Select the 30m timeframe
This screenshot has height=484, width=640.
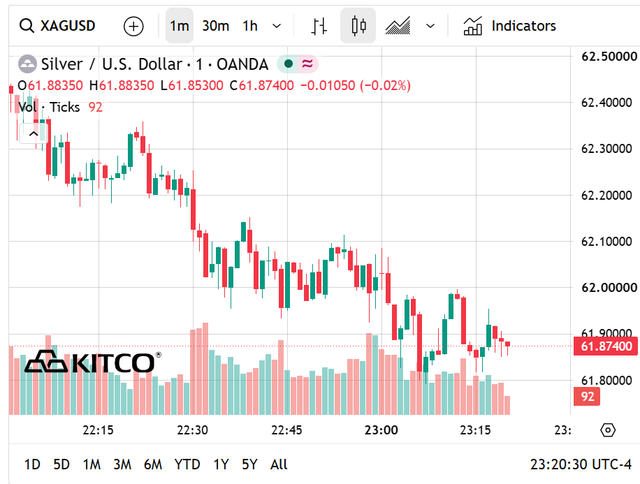tap(216, 26)
